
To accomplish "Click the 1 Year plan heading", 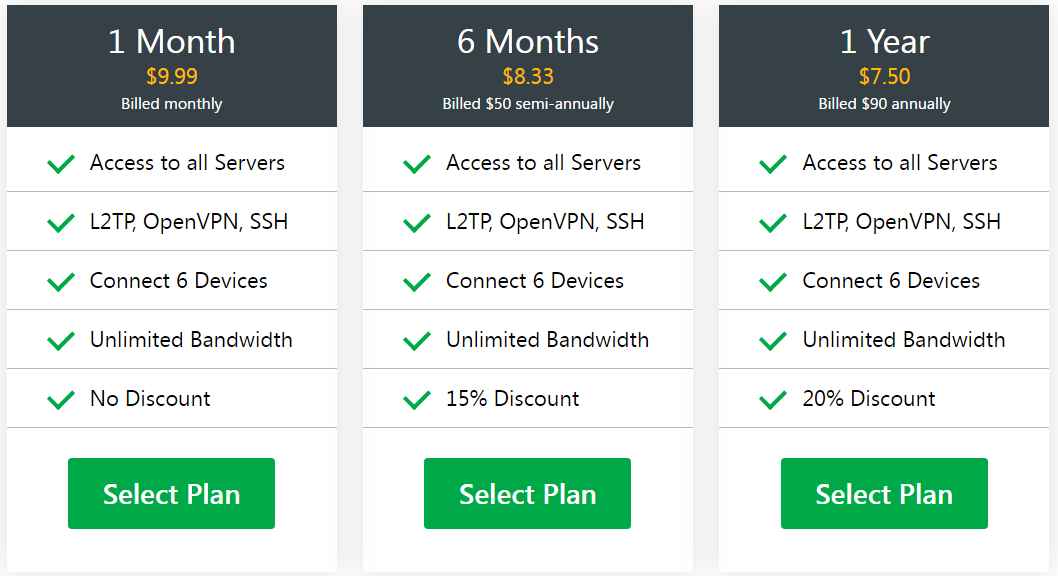I will tap(884, 42).
